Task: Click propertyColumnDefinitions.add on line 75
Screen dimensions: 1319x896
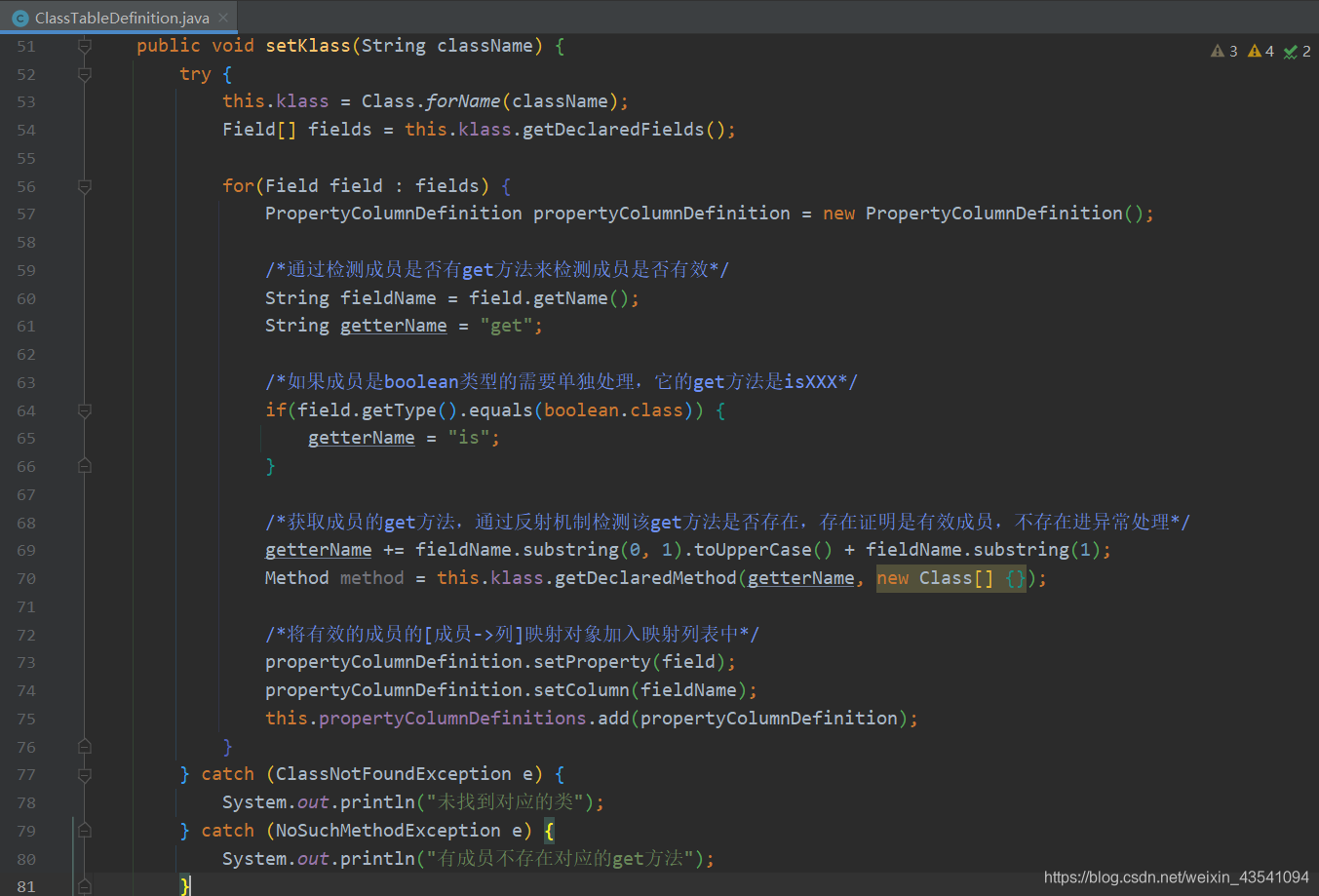Action: (474, 720)
